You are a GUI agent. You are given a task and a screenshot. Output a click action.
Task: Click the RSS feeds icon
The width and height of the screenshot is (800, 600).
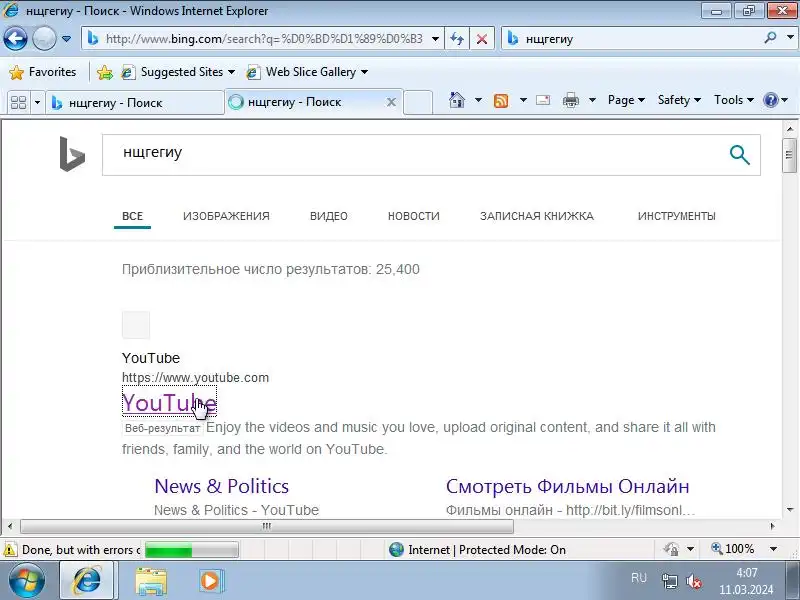coord(501,101)
